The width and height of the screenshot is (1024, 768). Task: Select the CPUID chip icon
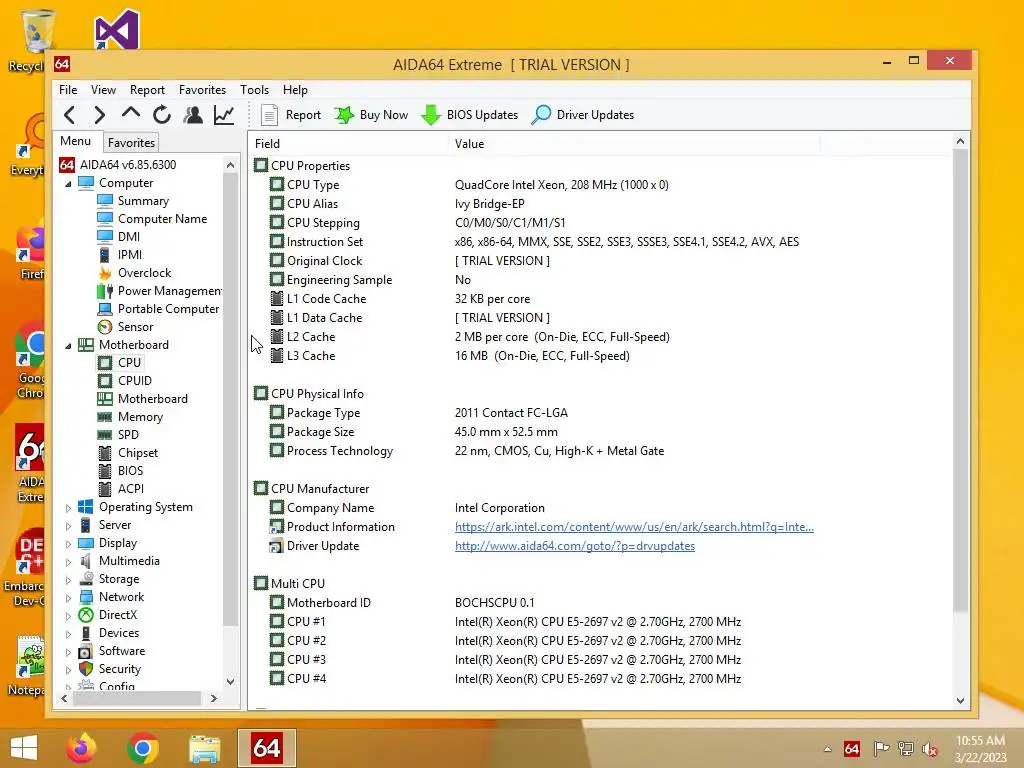(104, 381)
